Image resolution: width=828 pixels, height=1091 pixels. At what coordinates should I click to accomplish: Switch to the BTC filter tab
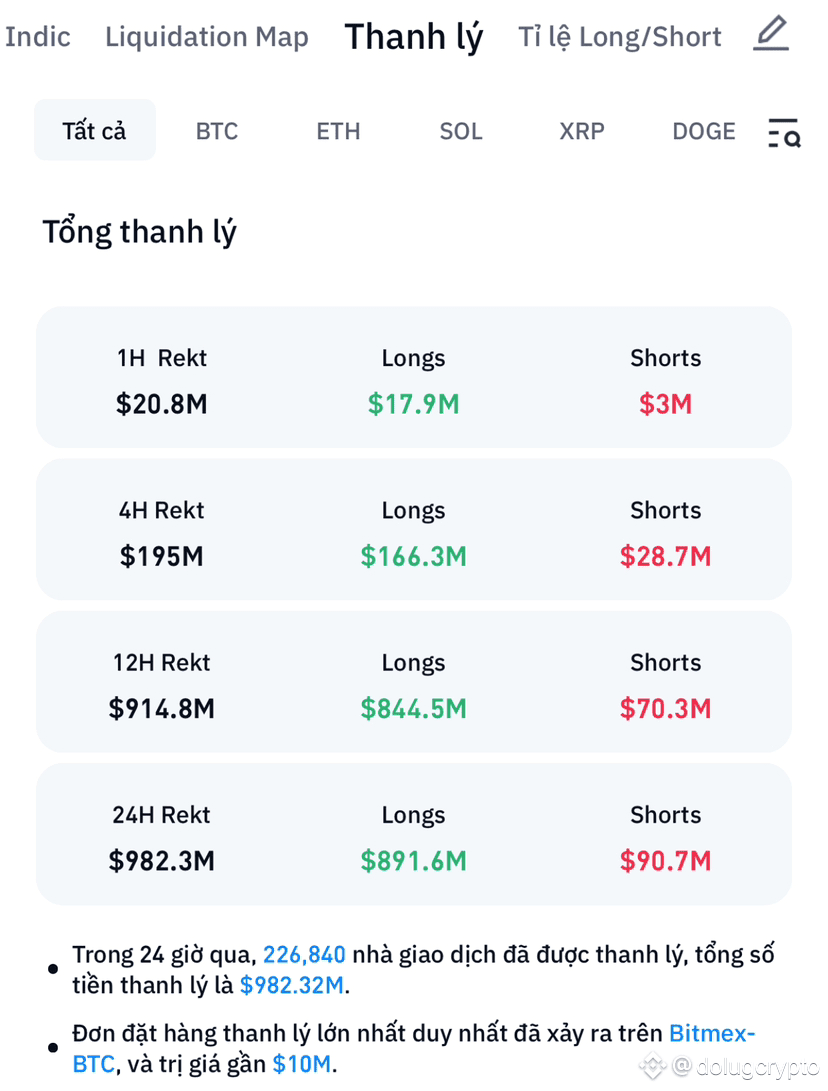coord(217,131)
